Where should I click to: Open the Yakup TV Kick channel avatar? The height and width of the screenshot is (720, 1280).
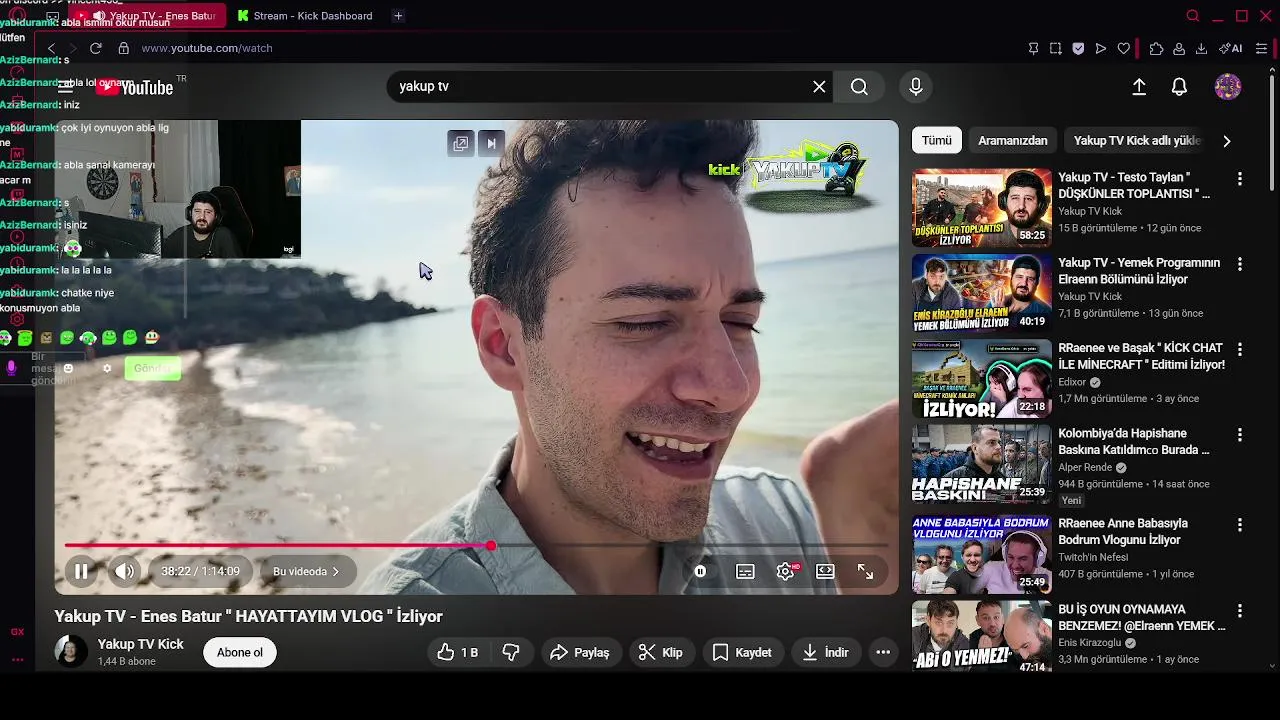pos(71,652)
